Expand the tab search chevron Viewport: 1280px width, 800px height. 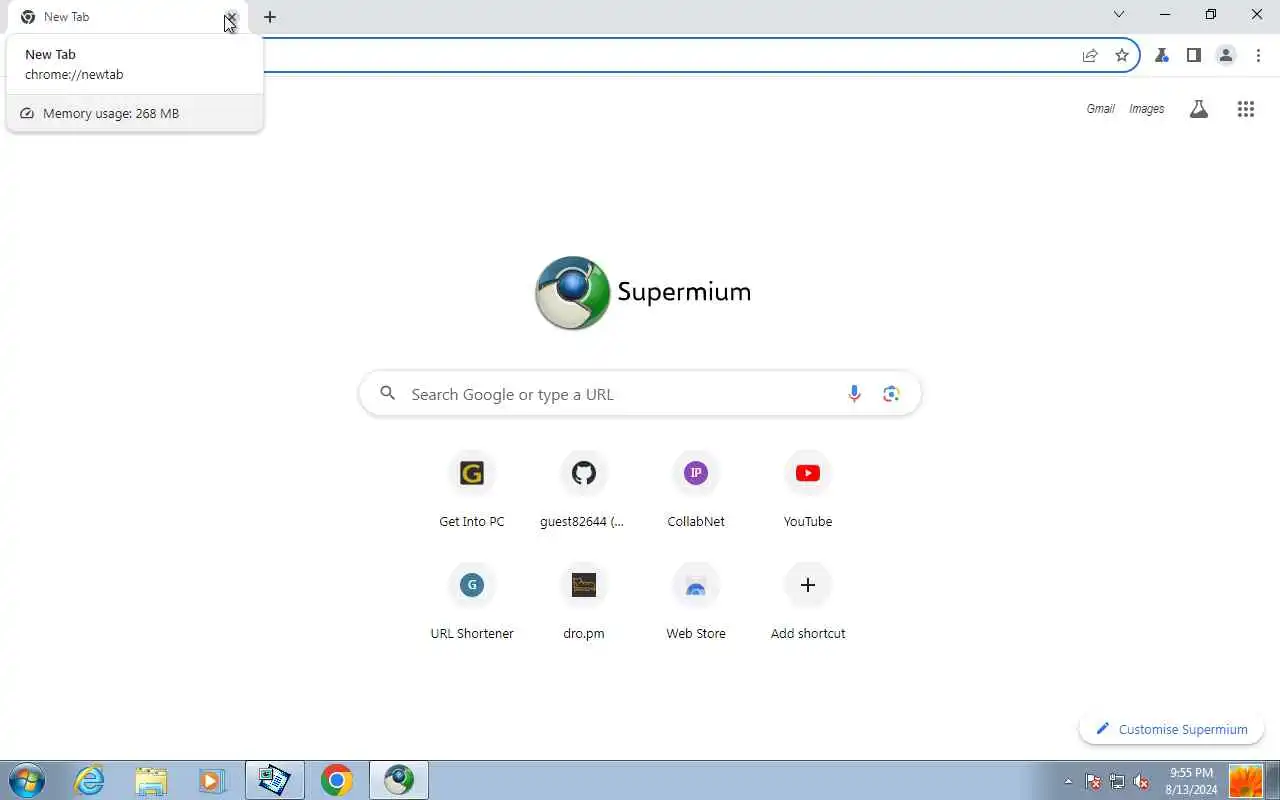click(x=1119, y=14)
